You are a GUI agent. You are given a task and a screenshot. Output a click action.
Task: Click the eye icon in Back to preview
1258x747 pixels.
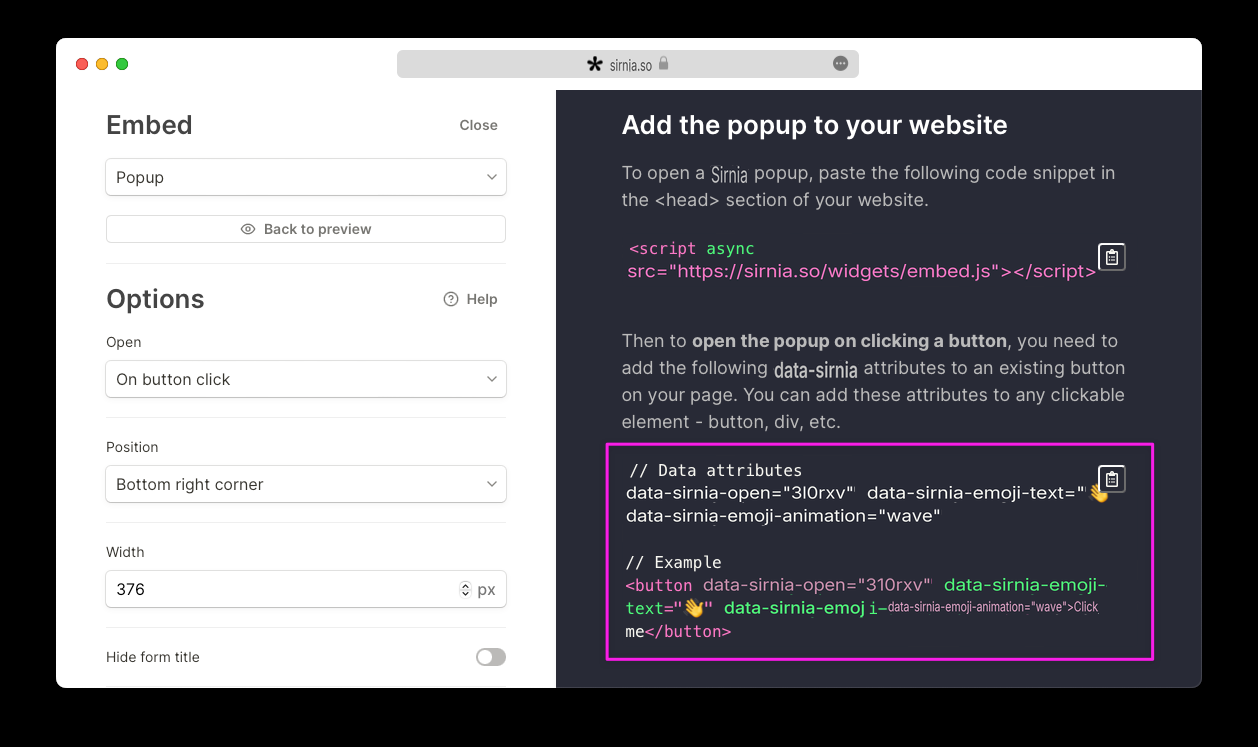click(248, 229)
